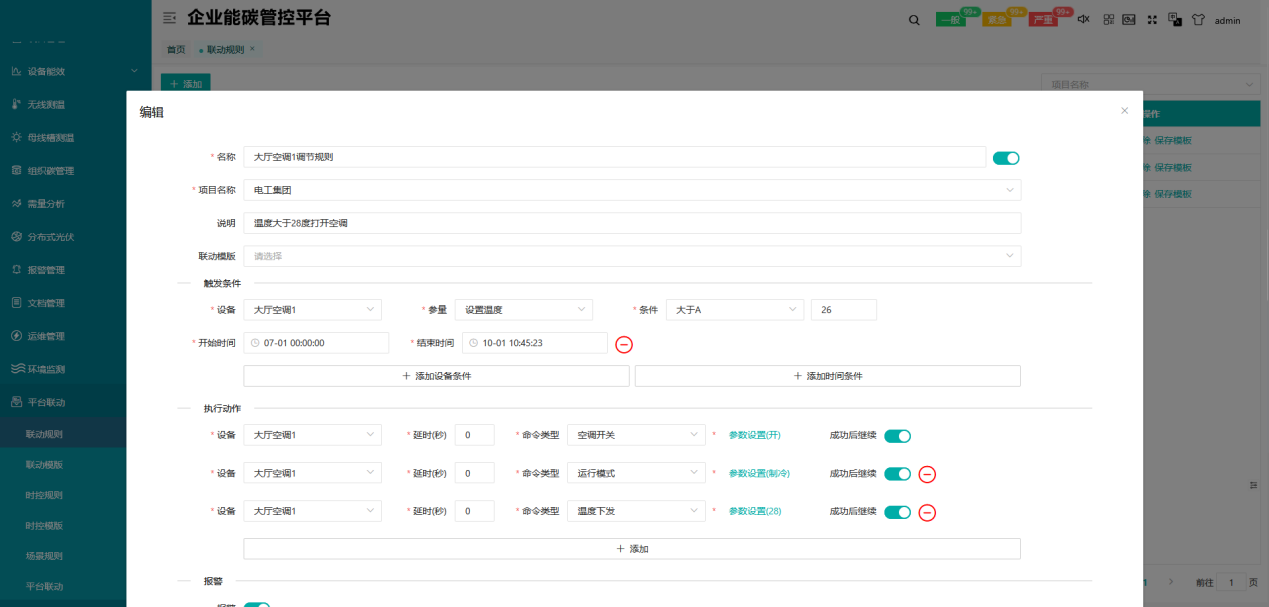The width and height of the screenshot is (1269, 607).
Task: Click the mute sound icon in the top bar
Action: click(x=1083, y=20)
